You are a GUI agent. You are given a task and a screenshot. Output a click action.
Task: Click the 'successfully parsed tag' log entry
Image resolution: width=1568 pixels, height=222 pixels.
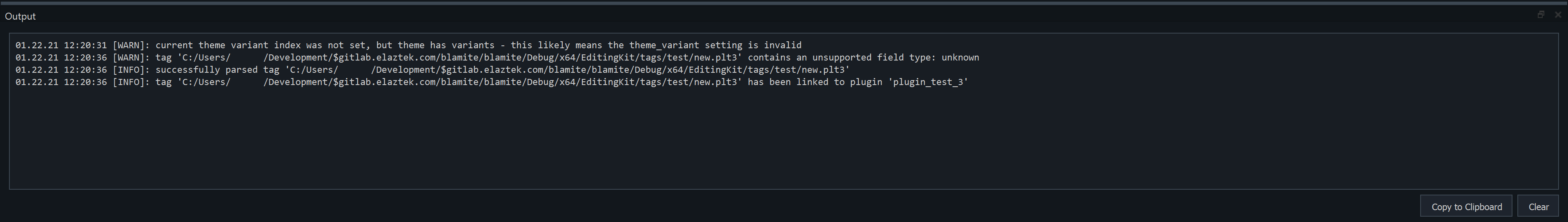(x=207, y=70)
